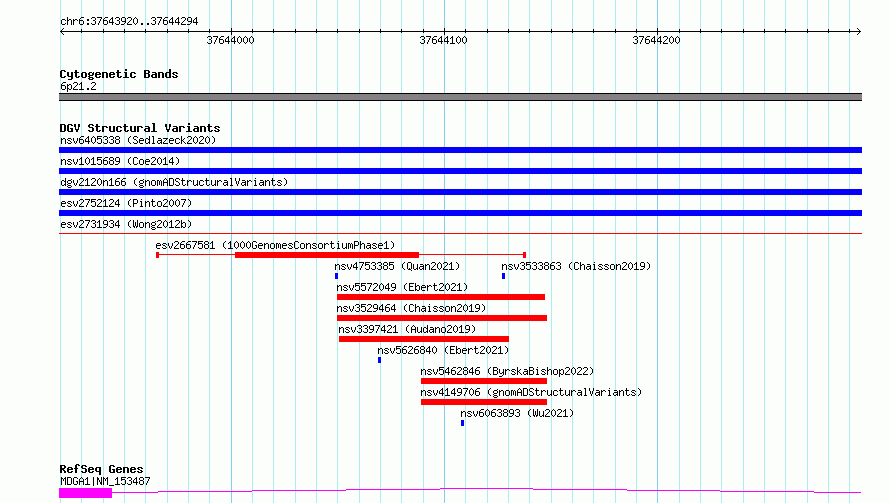The height and width of the screenshot is (503, 890).
Task: Click the blue bar of dgv2120n166
Action: coord(460,192)
